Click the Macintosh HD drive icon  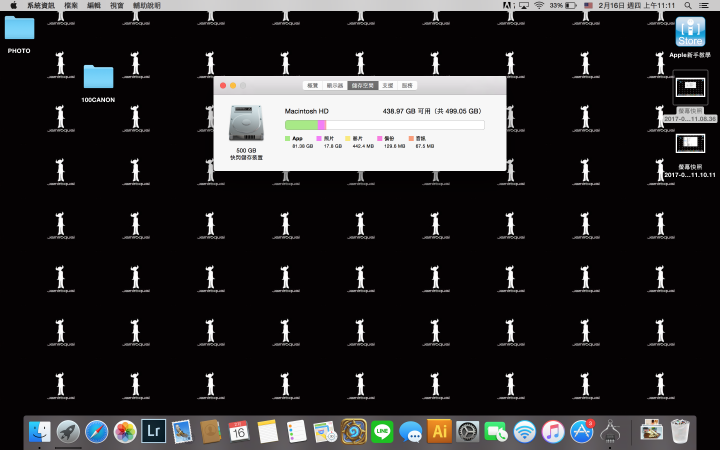[246, 123]
